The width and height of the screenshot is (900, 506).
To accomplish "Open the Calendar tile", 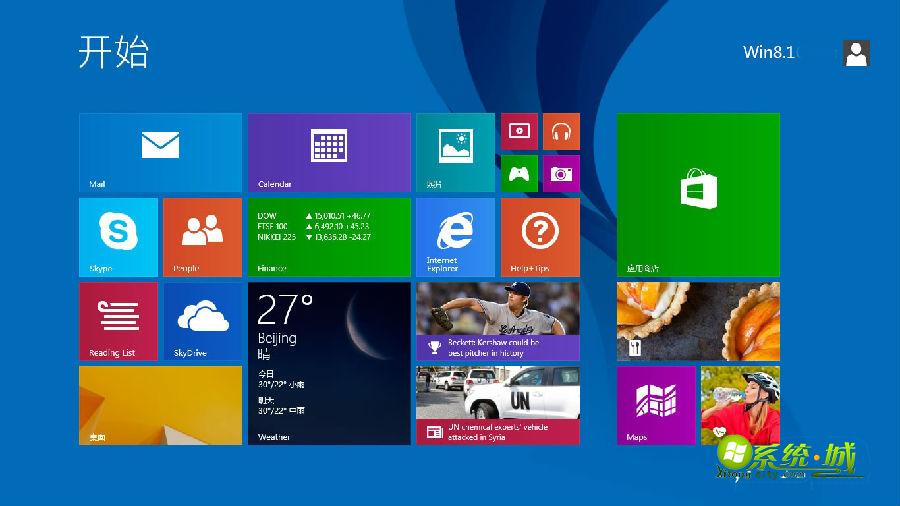I will 329,153.
